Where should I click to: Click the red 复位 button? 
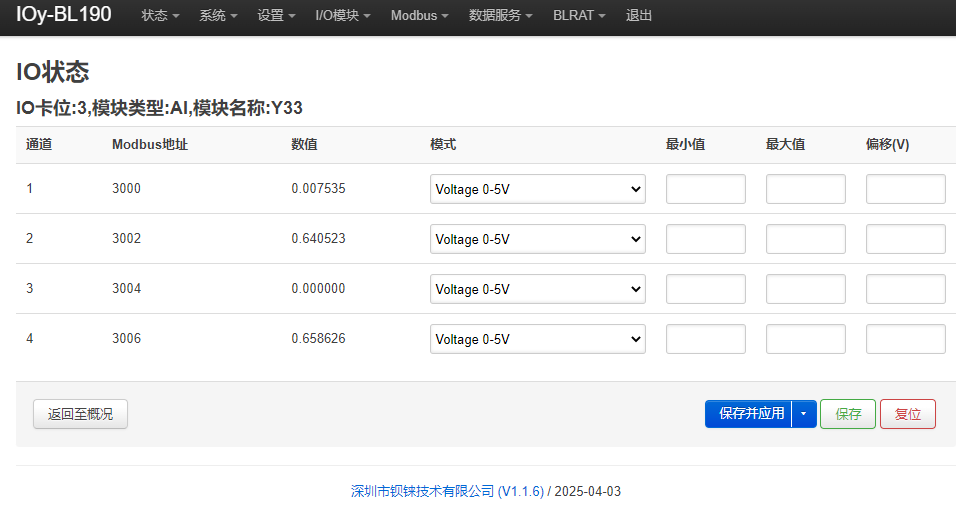pos(908,414)
